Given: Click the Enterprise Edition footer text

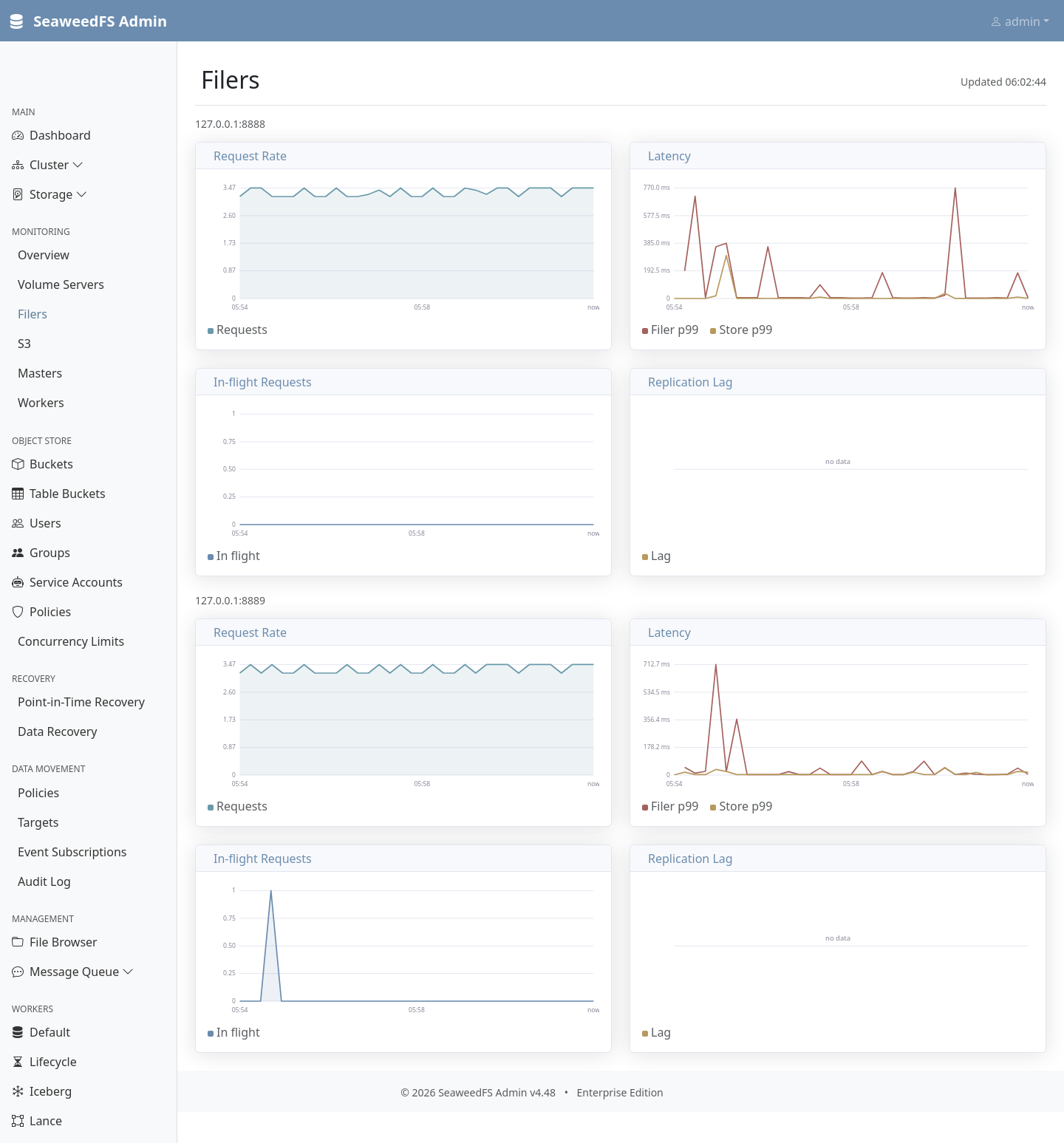Looking at the screenshot, I should tap(620, 1093).
